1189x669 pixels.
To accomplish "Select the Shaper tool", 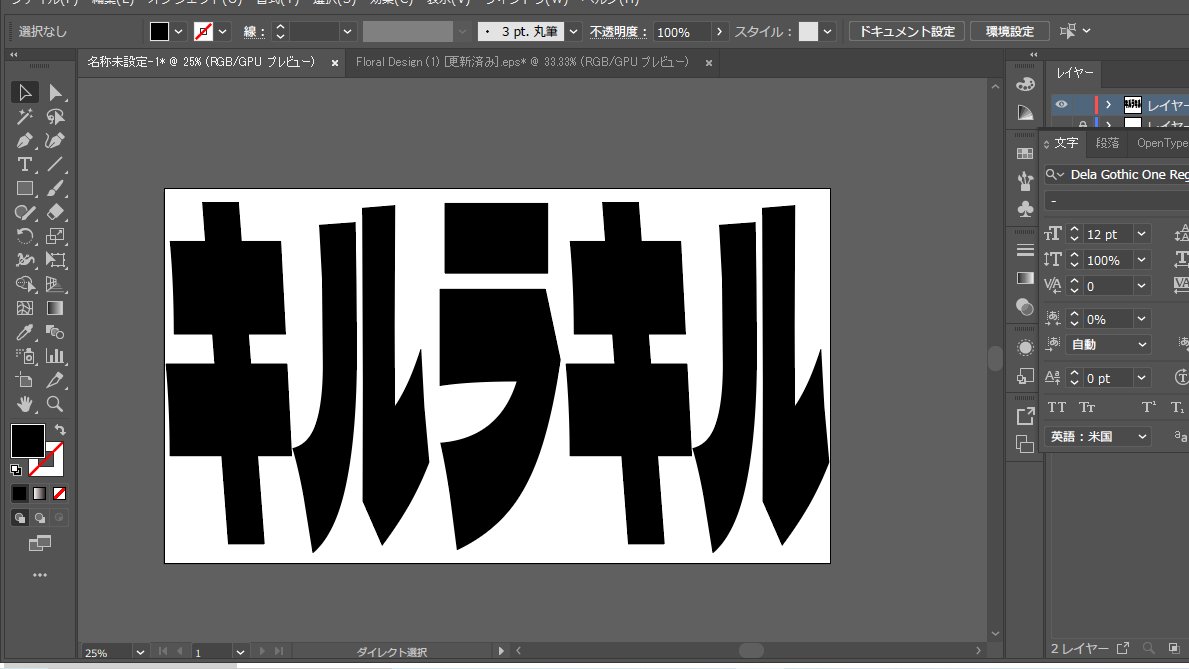I will (24, 212).
